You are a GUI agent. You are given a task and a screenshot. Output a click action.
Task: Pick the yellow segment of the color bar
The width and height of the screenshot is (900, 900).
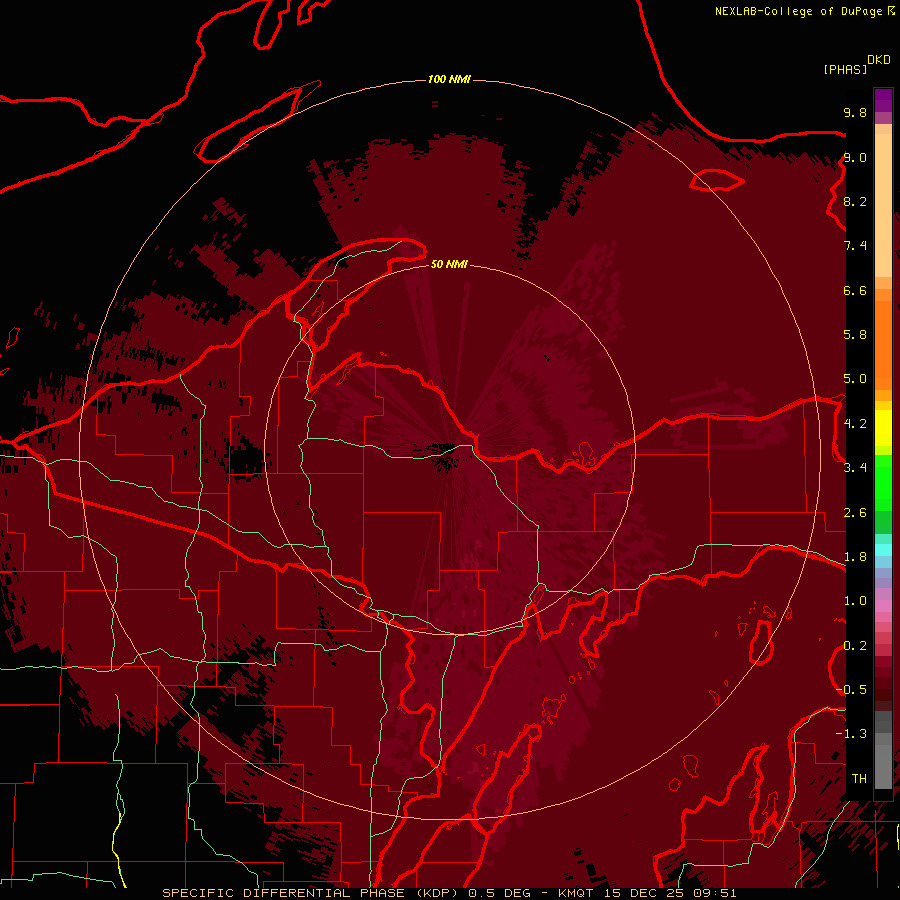click(x=883, y=428)
